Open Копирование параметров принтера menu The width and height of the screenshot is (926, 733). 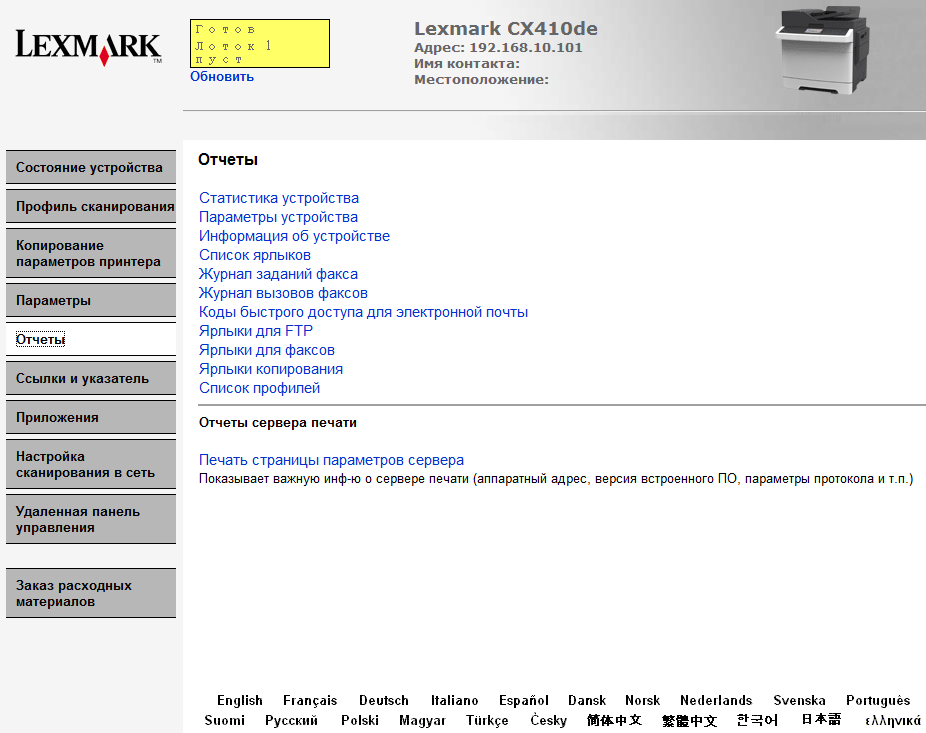91,253
